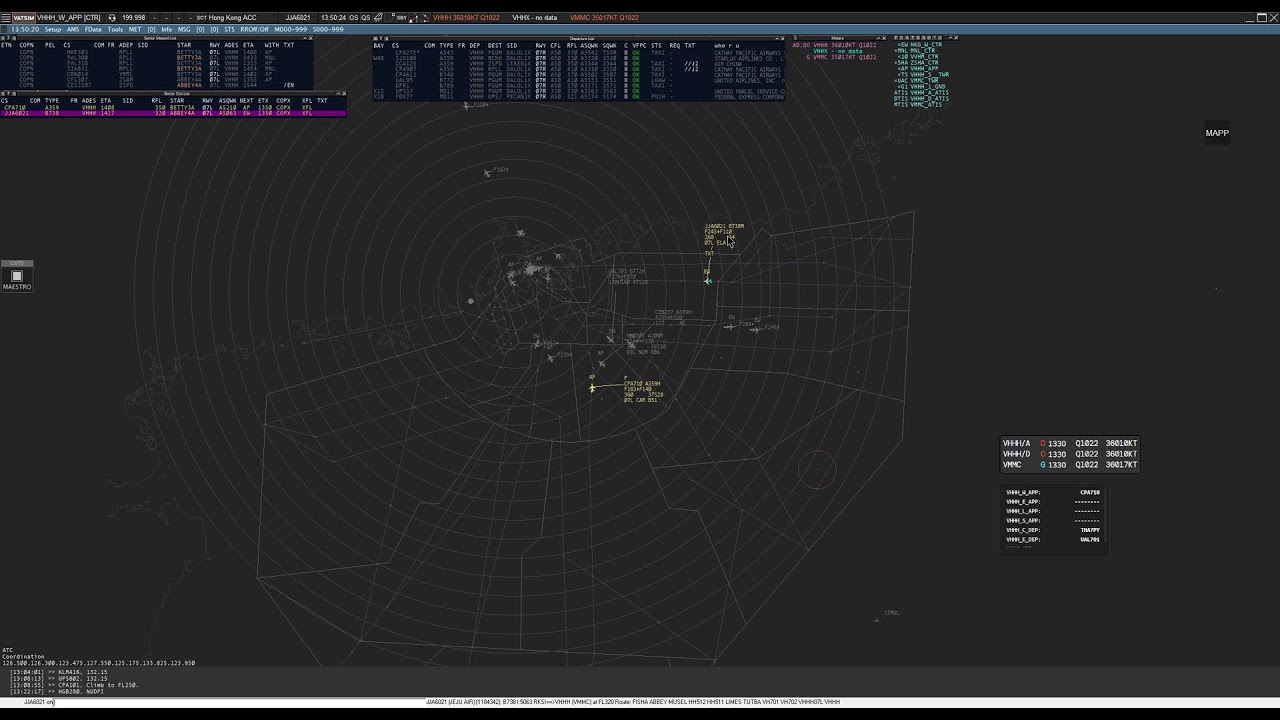Open the MET menu
Image resolution: width=1280 pixels, height=720 pixels.
click(x=135, y=30)
